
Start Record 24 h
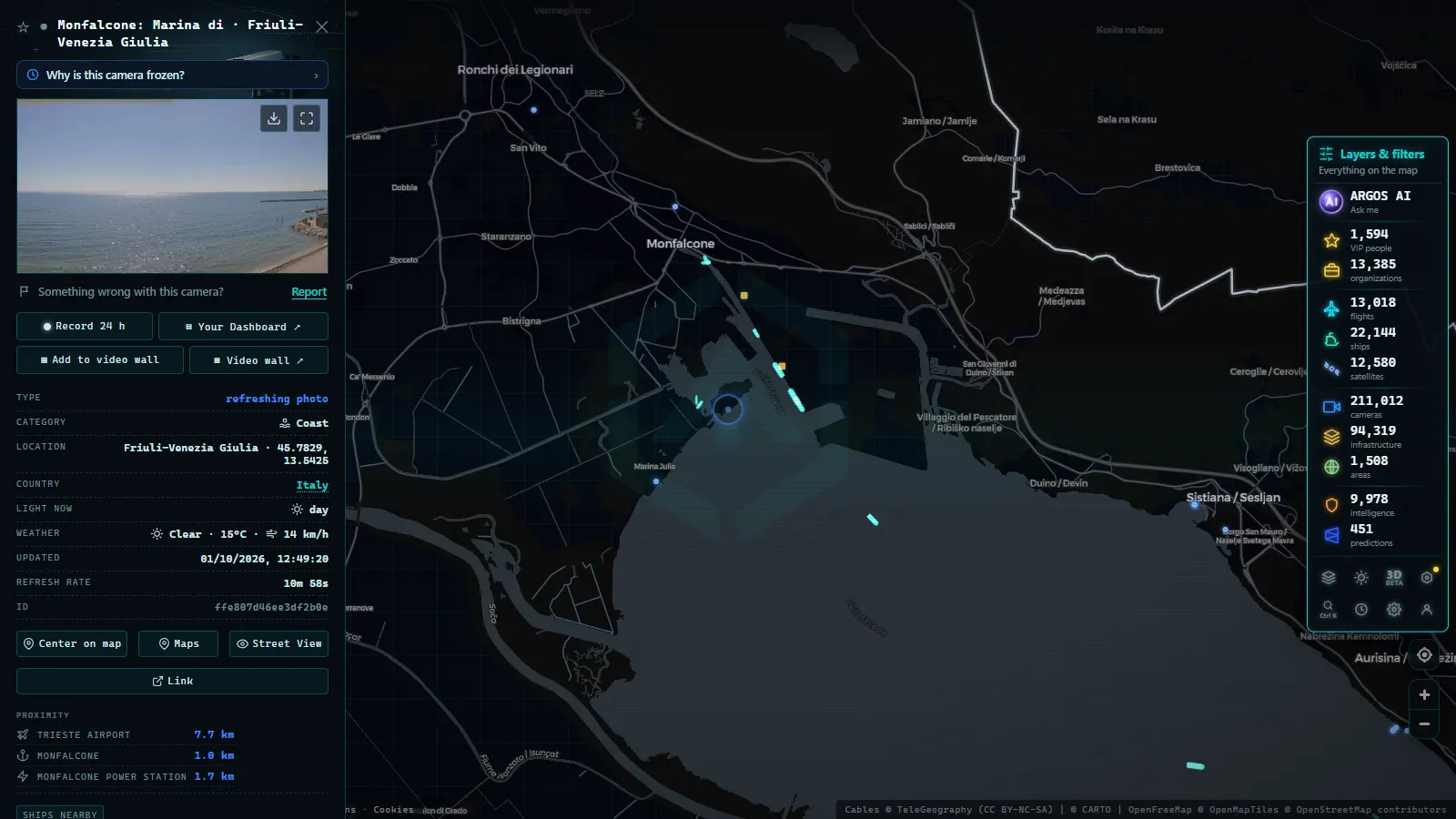click(84, 326)
